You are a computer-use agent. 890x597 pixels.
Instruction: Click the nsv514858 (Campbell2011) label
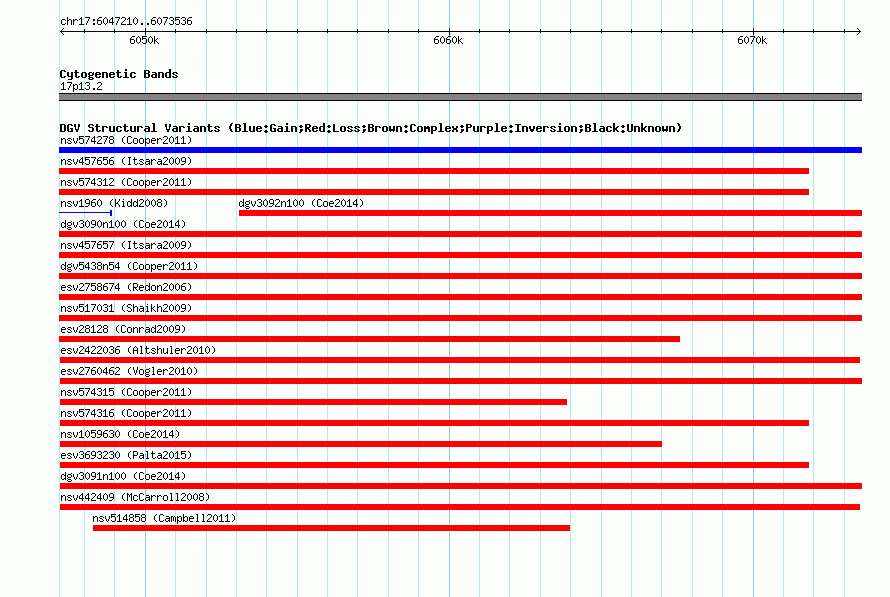tap(164, 518)
